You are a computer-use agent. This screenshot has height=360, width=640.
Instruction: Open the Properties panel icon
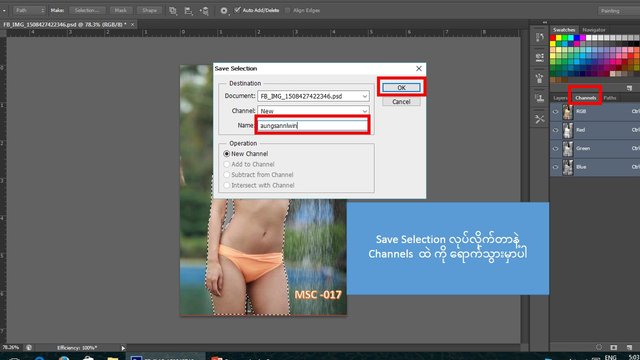[x=540, y=57]
